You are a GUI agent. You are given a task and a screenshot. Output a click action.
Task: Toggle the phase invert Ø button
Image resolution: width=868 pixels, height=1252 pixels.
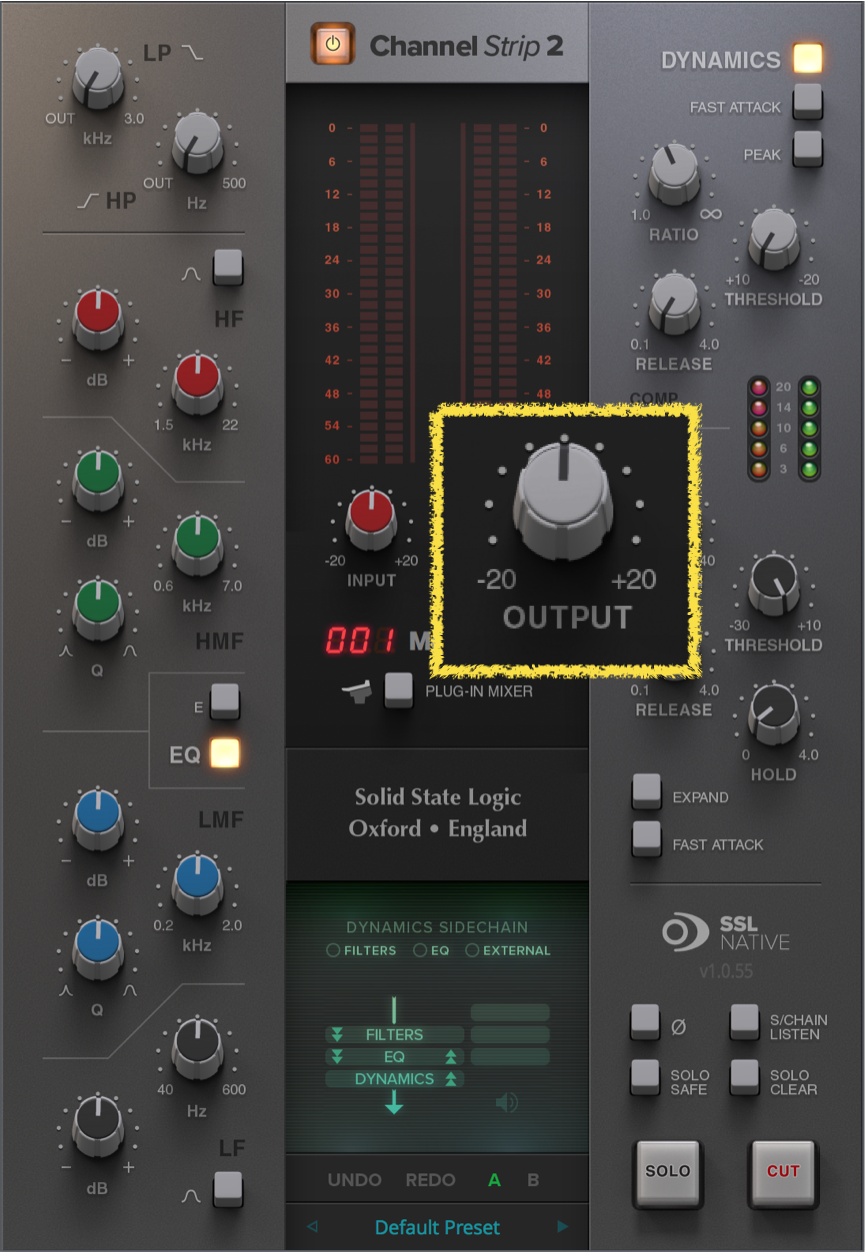tap(645, 1021)
